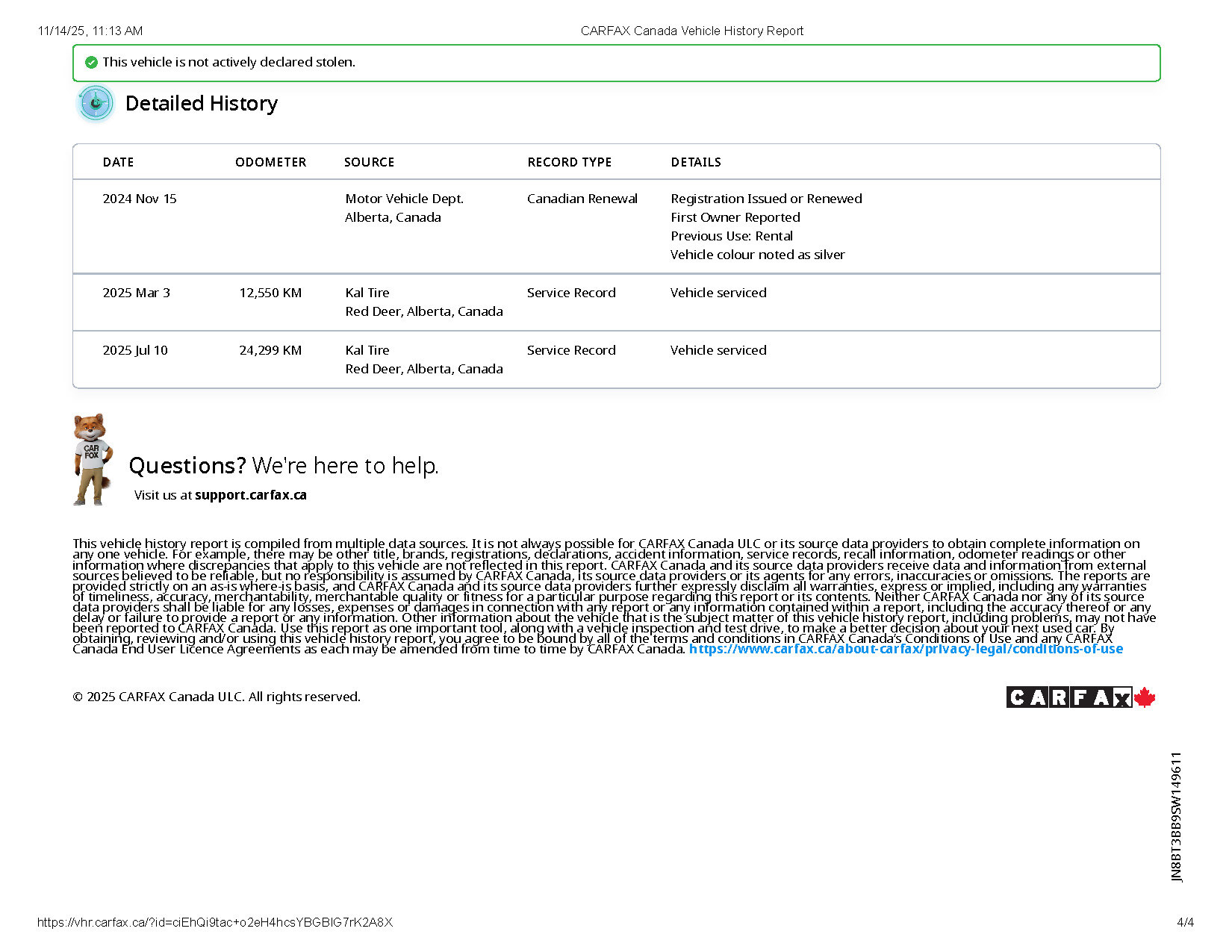Select the 2024 Nov 15 date entry
The width and height of the screenshot is (1232, 952).
tap(140, 199)
